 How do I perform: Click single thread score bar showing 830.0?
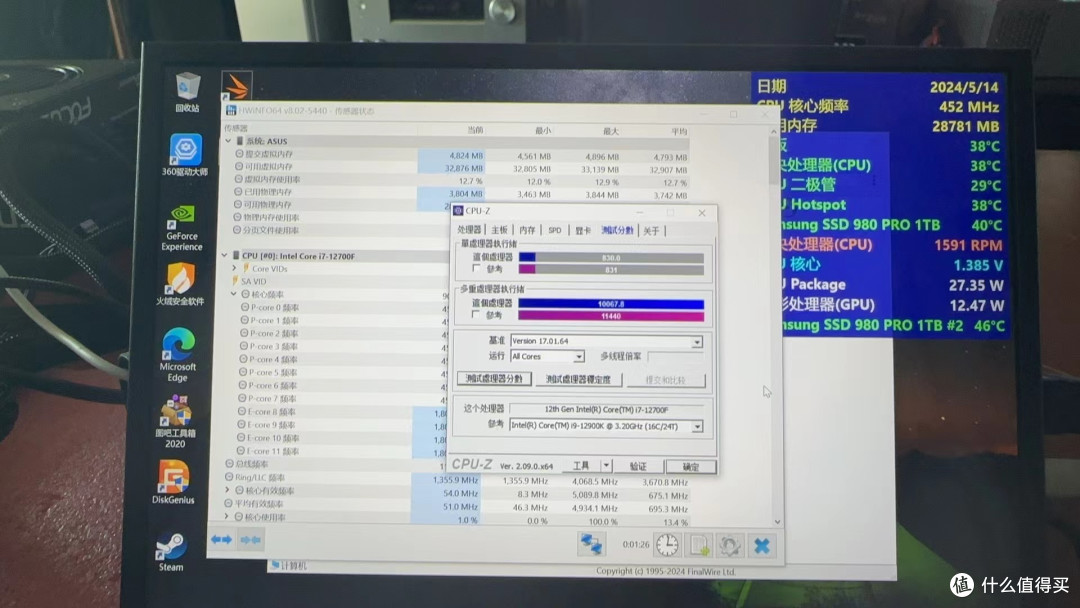point(612,258)
